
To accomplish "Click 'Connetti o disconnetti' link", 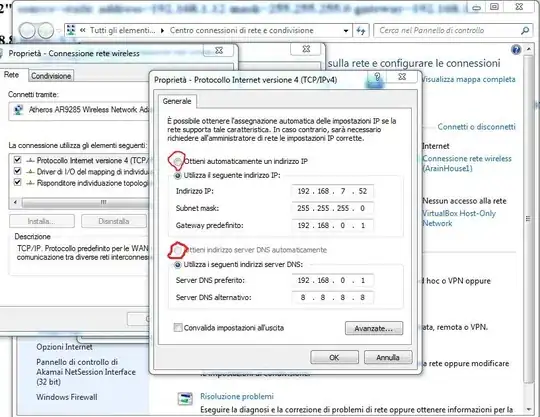I will coord(477,127).
